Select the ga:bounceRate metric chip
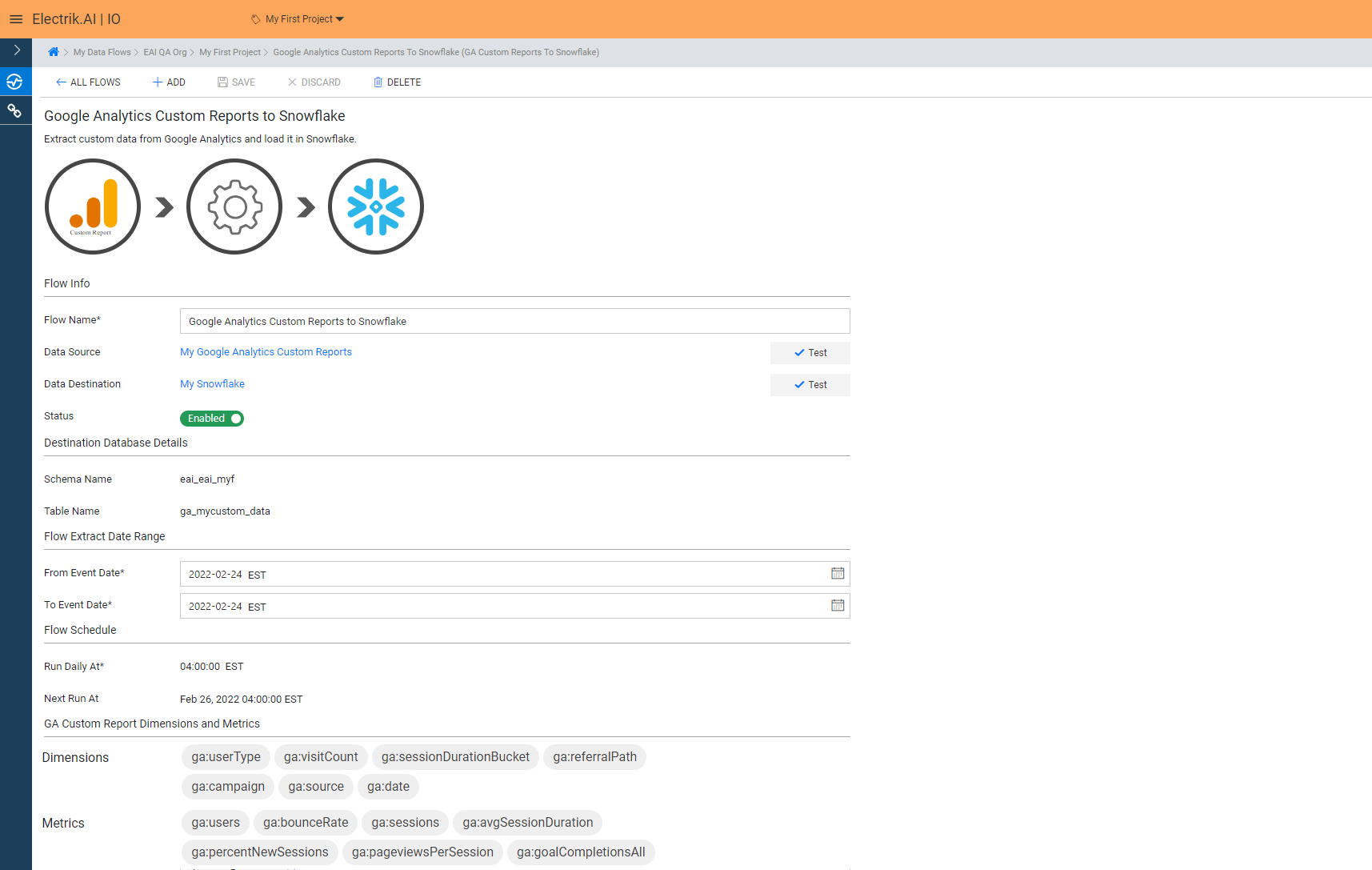1372x870 pixels. click(x=305, y=822)
